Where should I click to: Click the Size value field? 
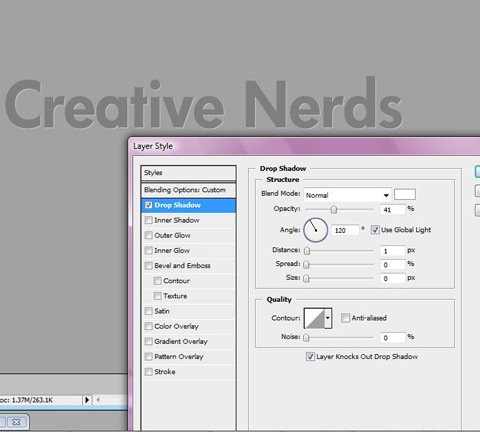point(392,278)
